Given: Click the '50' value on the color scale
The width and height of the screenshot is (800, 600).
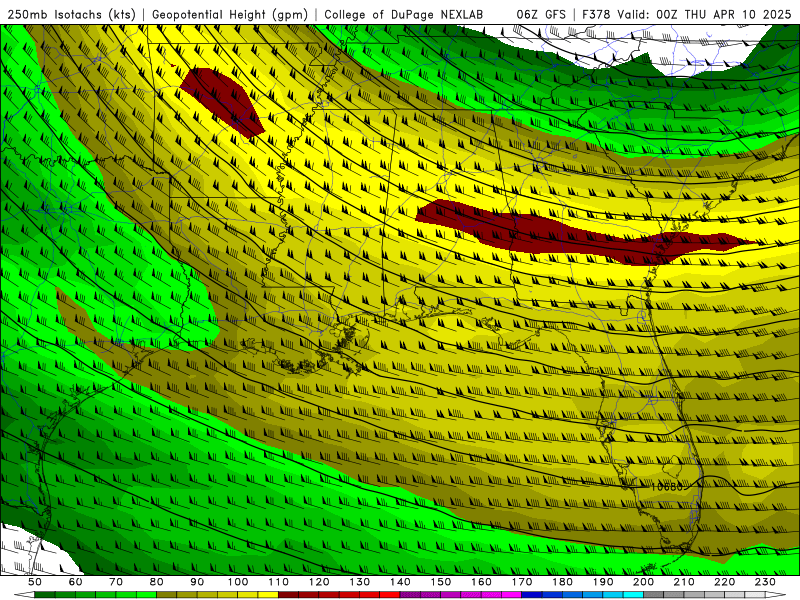Looking at the screenshot, I should 35,582.
